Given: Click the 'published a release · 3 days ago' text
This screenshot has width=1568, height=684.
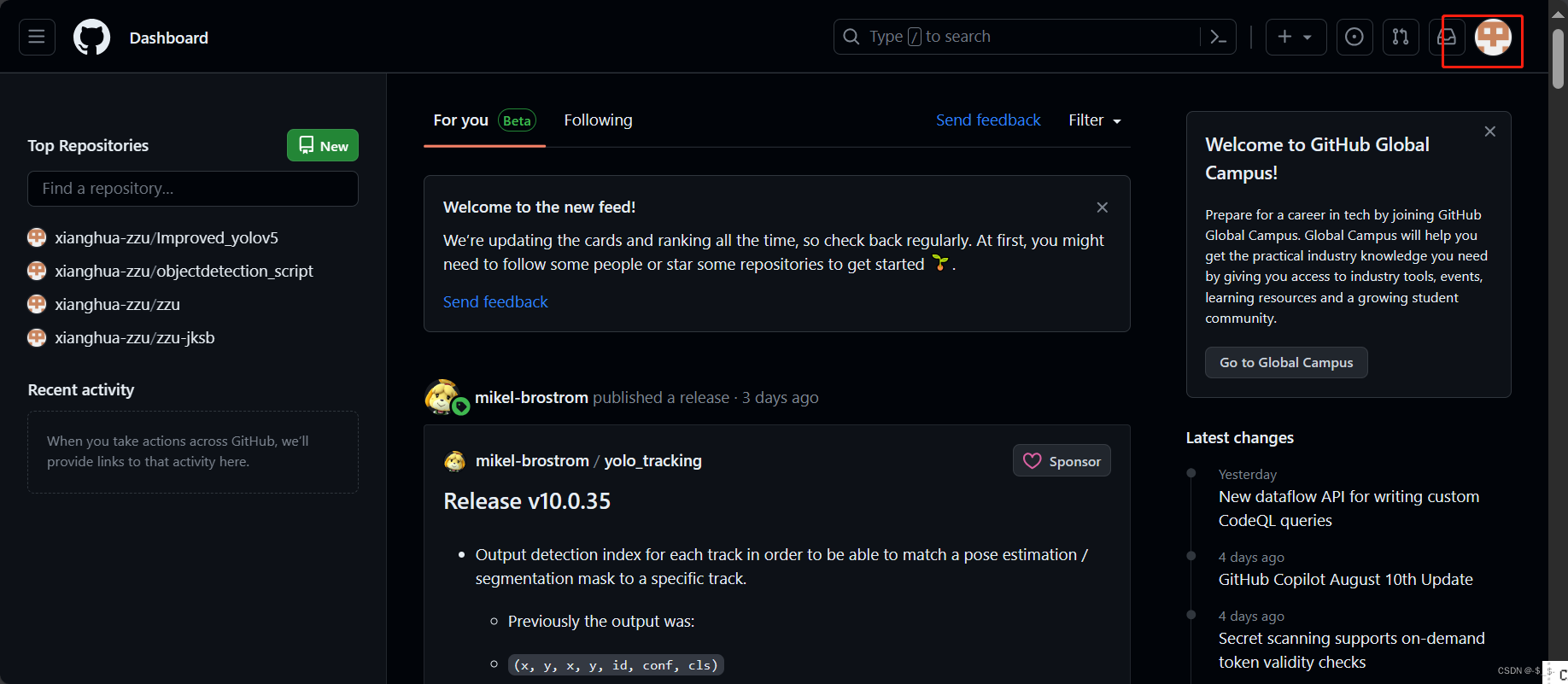Looking at the screenshot, I should point(705,397).
